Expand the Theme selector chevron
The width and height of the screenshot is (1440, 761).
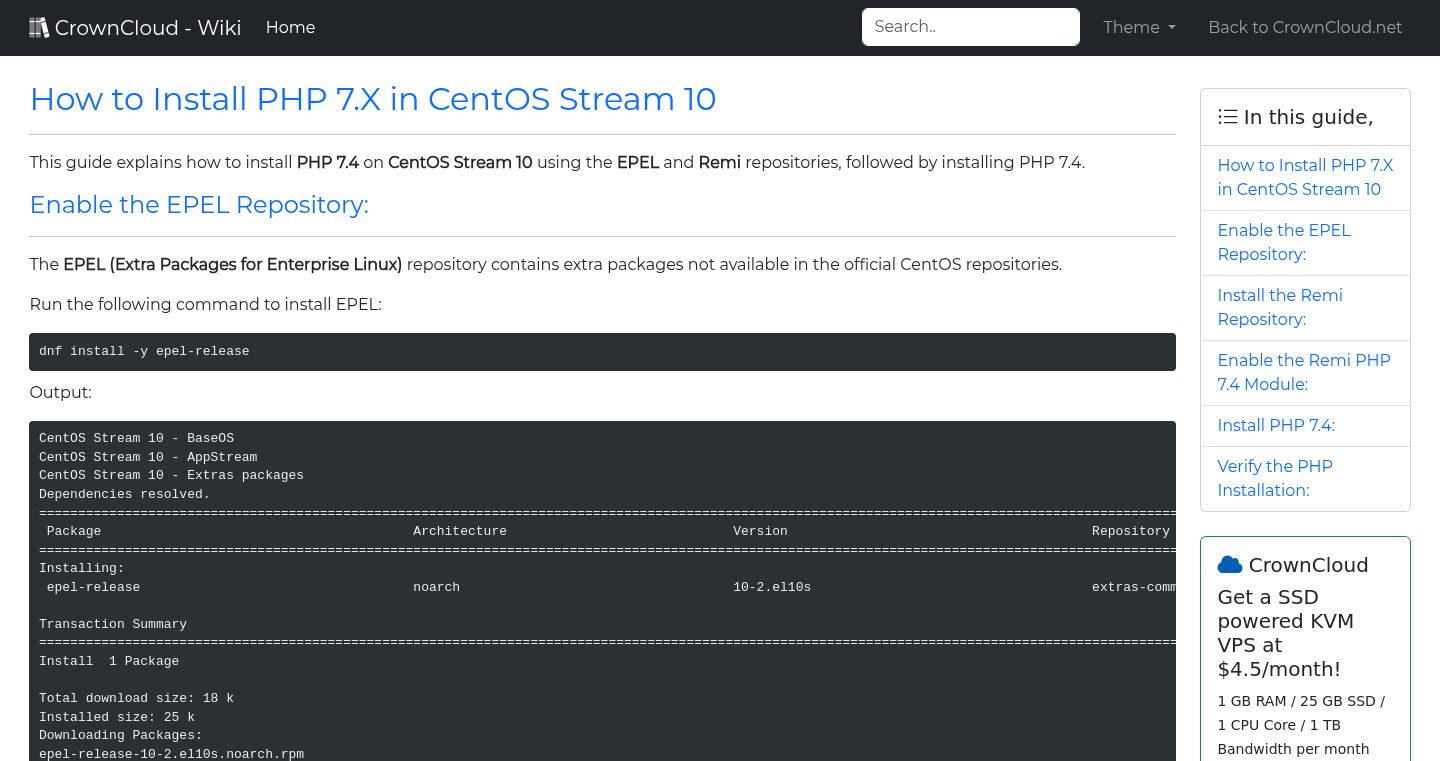click(1172, 28)
